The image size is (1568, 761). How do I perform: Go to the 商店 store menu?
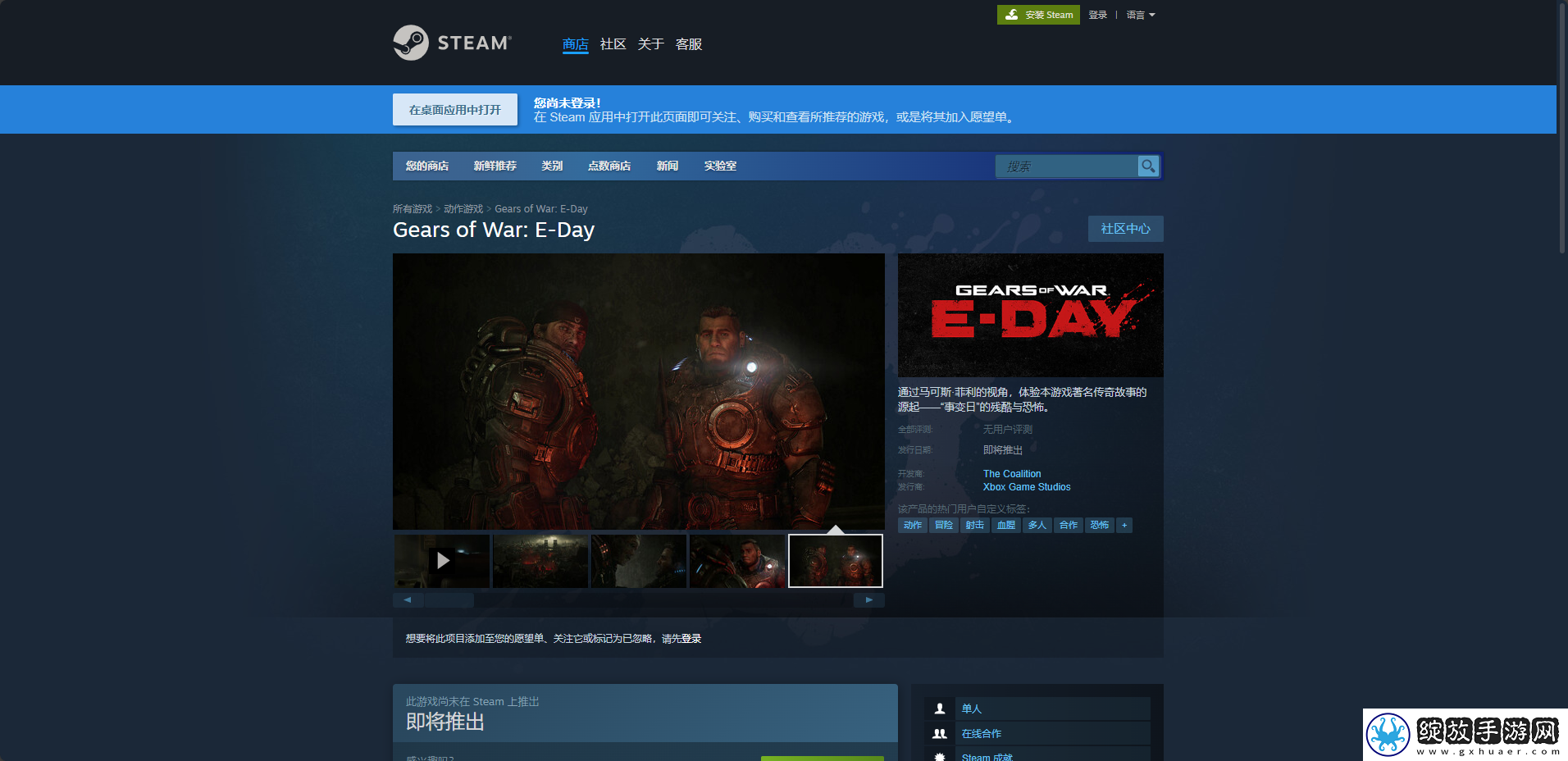pyautogui.click(x=576, y=44)
